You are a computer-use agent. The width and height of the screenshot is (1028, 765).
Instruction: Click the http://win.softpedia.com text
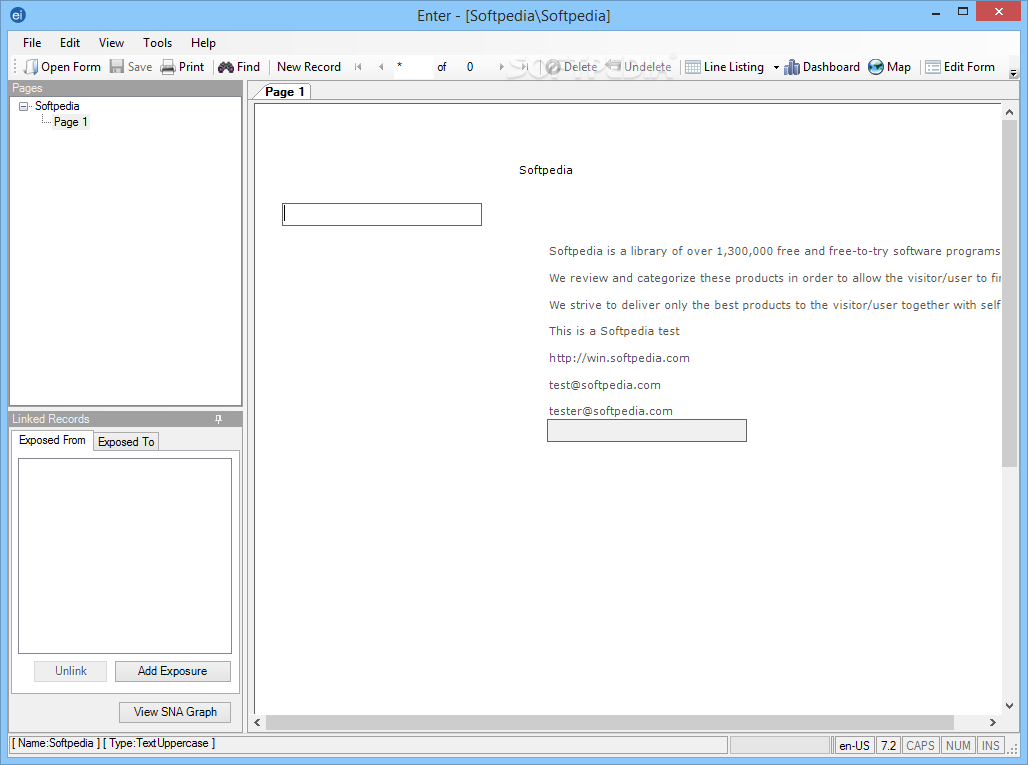pos(619,358)
